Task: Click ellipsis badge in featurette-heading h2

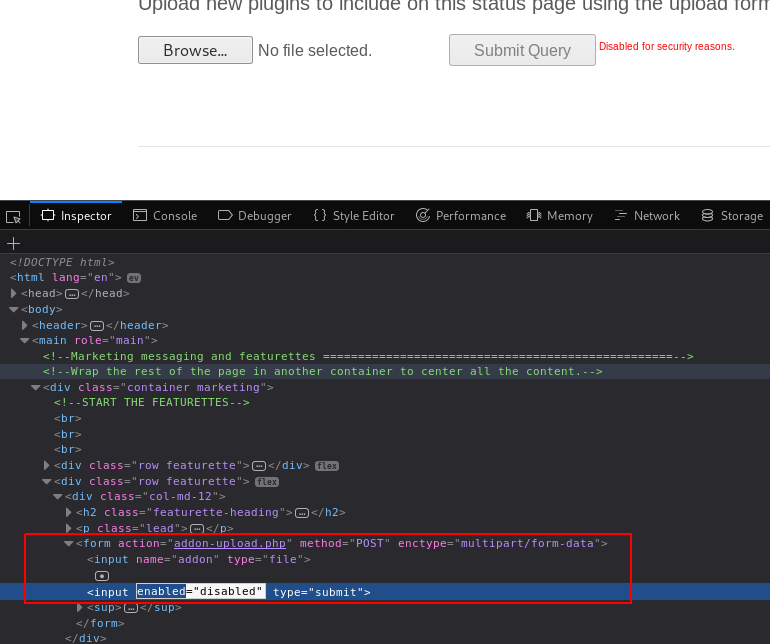Action: 302,513
